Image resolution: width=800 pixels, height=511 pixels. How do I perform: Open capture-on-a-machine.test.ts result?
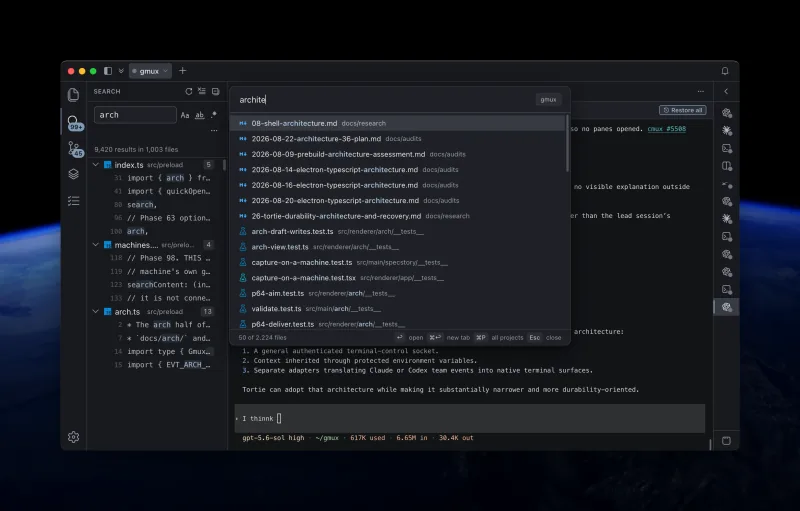click(x=398, y=262)
